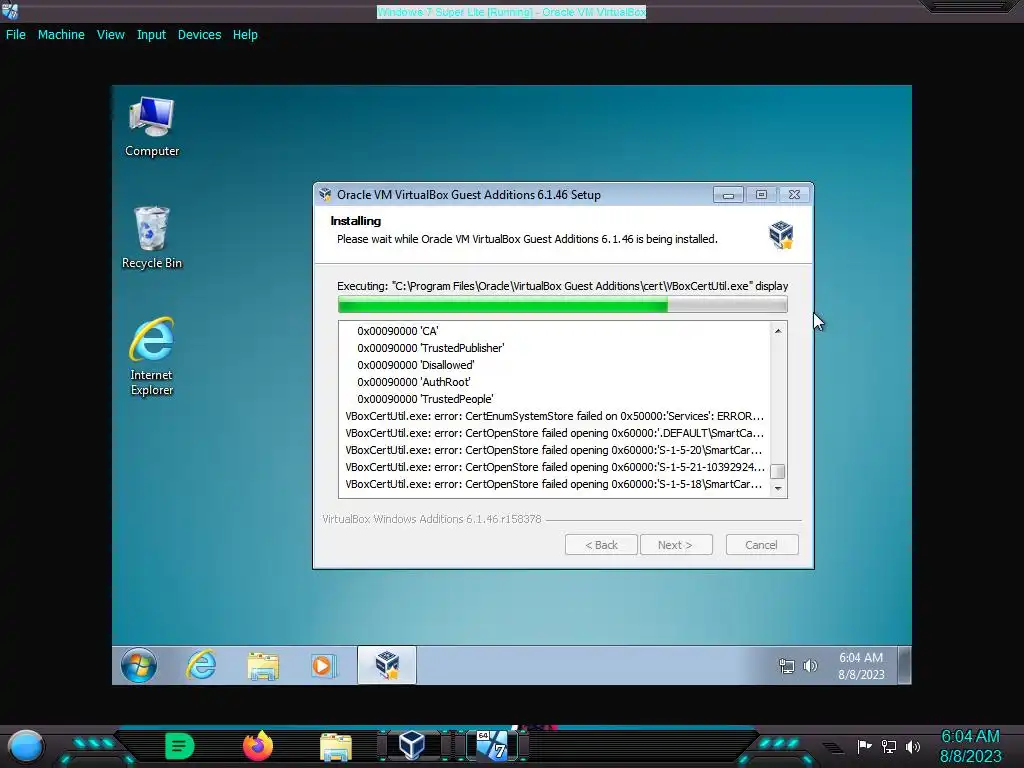Cancel the Guest Additions installation
Screen dimensions: 1024x768
click(761, 545)
